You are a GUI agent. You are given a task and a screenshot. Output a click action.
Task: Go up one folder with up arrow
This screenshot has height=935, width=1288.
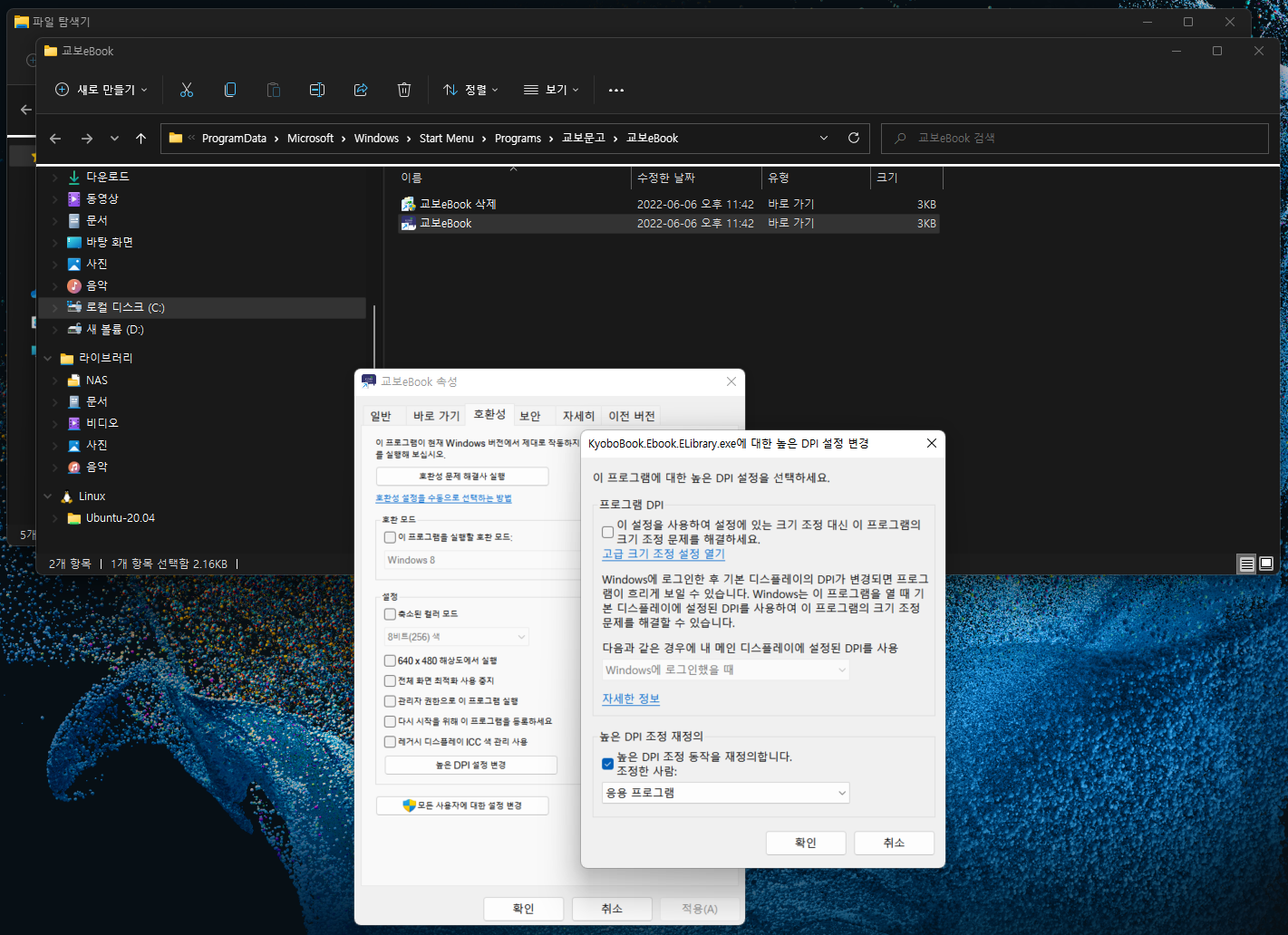pos(140,139)
